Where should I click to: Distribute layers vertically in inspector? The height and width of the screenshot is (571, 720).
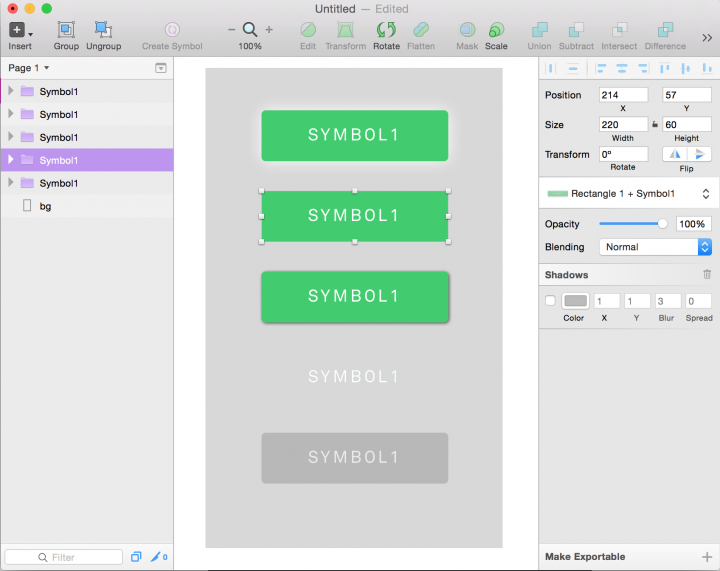coord(573,69)
